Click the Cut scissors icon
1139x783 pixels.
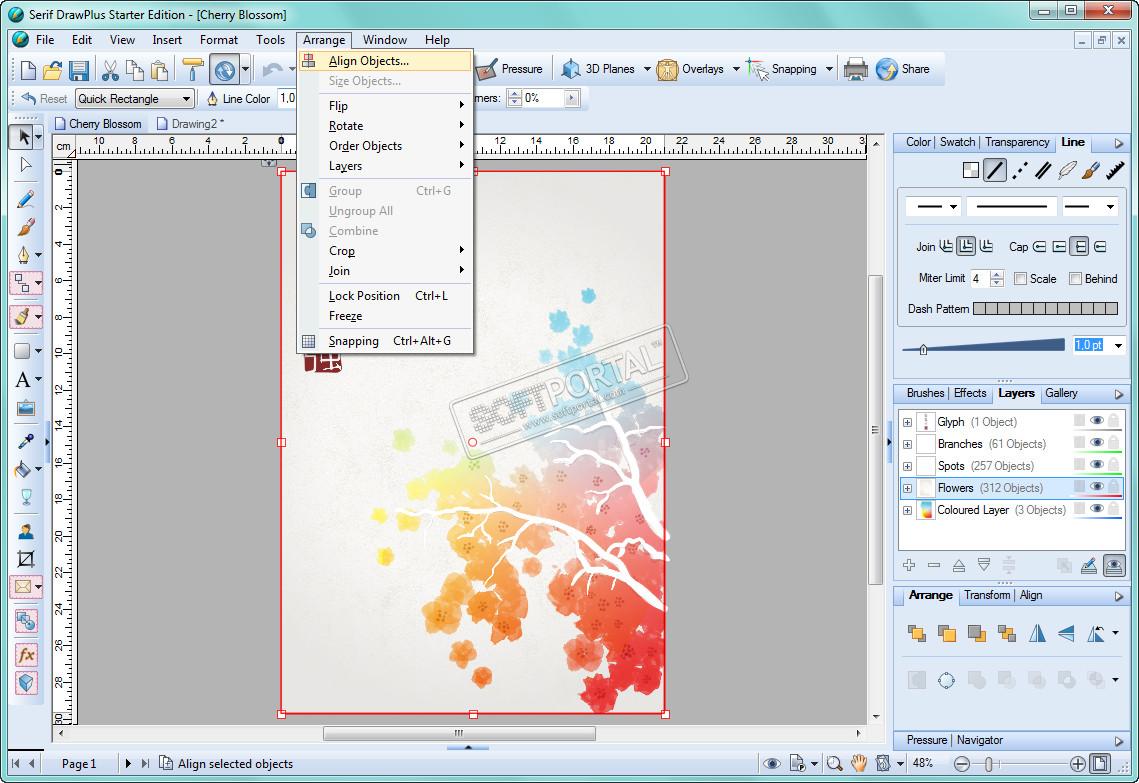pyautogui.click(x=110, y=70)
